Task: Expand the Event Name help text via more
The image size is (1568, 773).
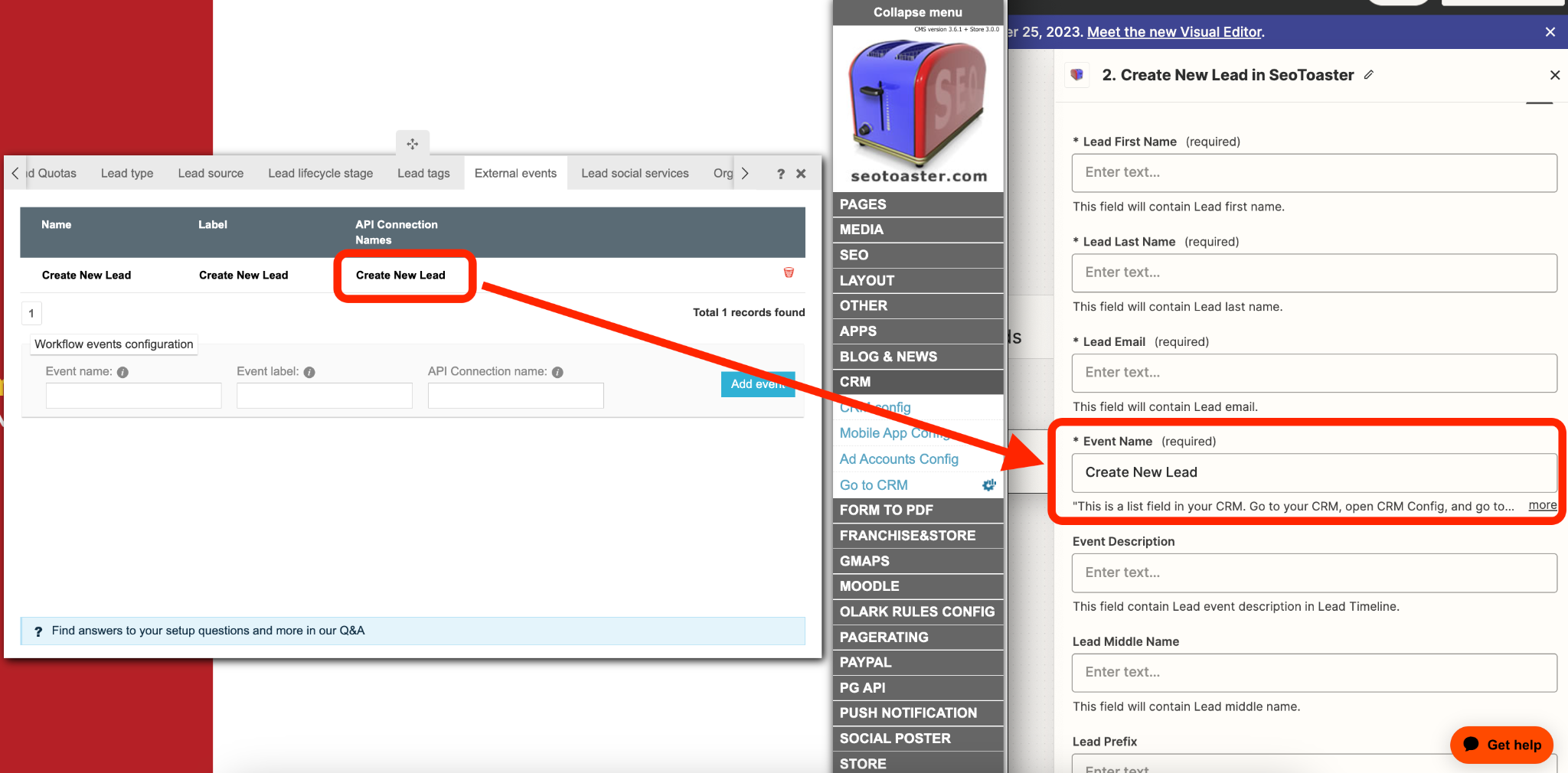Action: point(1543,505)
